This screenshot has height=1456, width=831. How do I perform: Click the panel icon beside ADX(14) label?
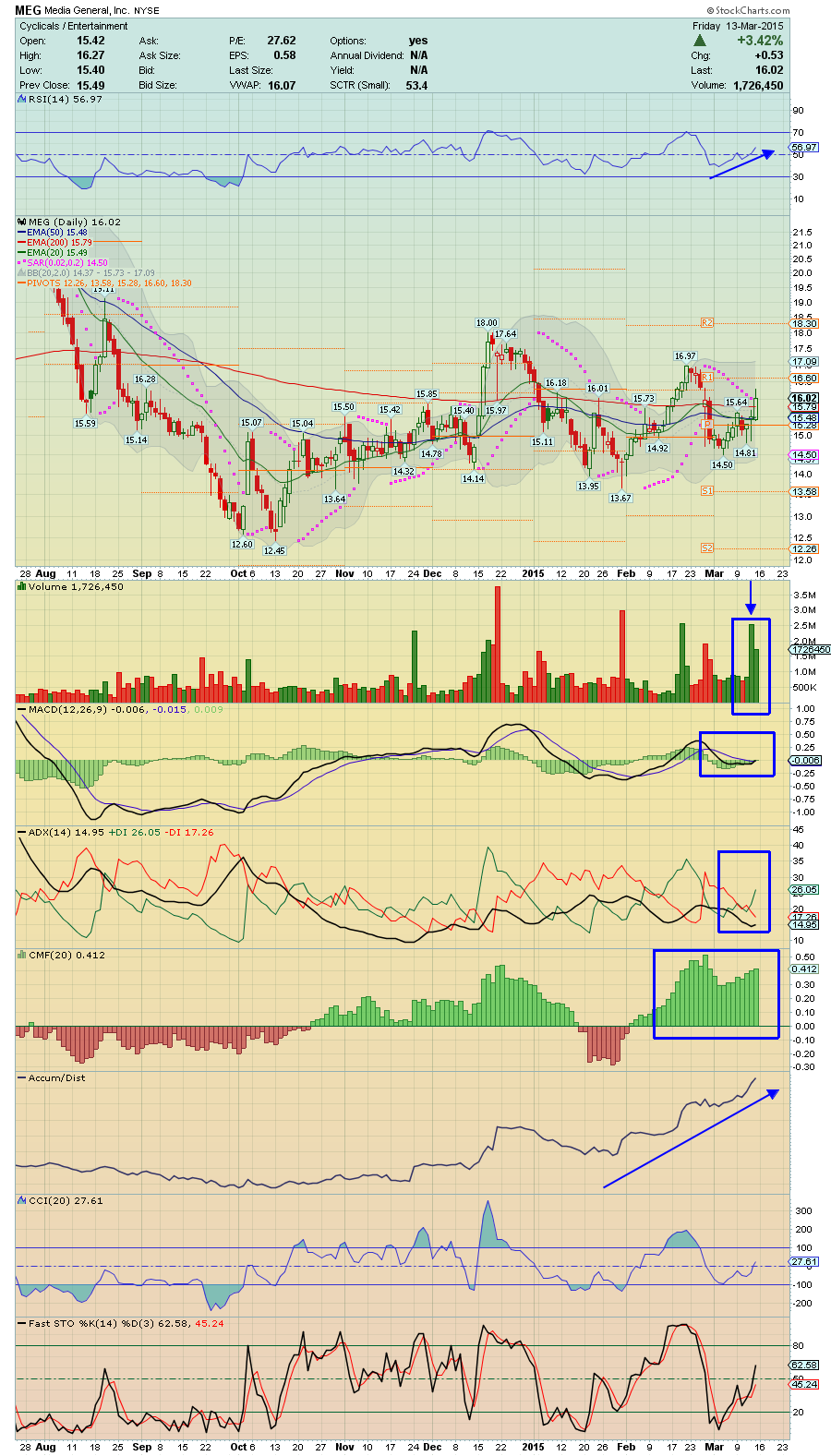pos(22,832)
